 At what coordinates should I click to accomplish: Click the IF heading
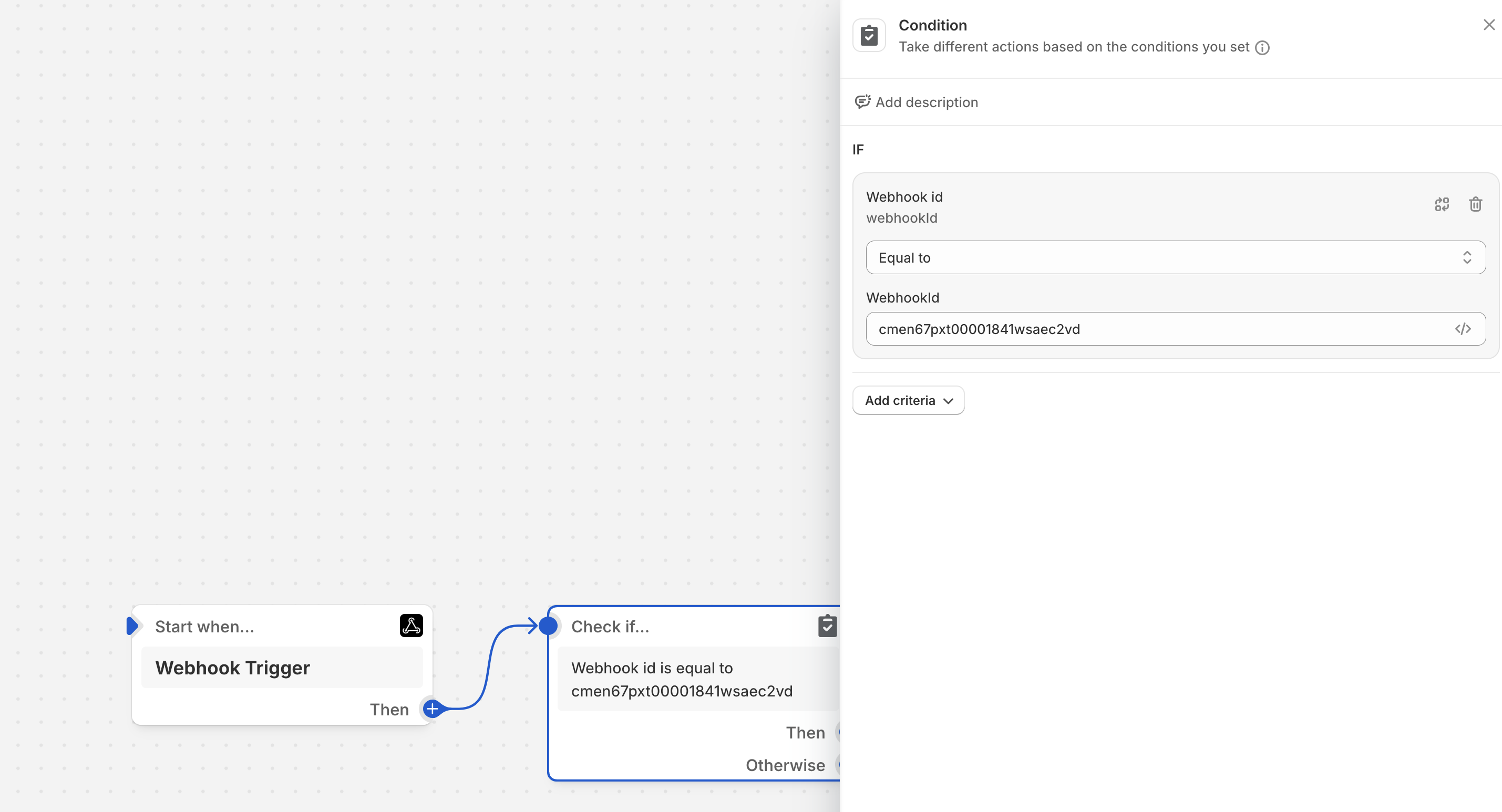858,150
